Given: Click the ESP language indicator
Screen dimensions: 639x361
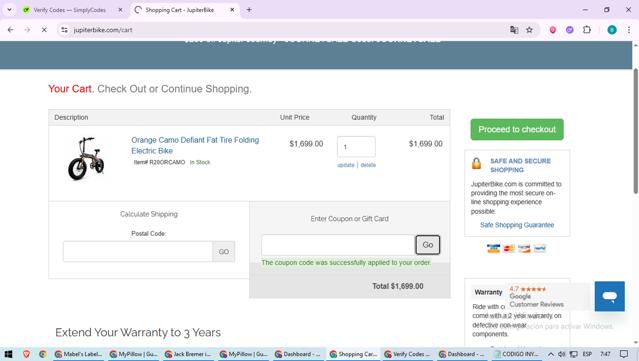Looking at the screenshot, I should coord(587,354).
